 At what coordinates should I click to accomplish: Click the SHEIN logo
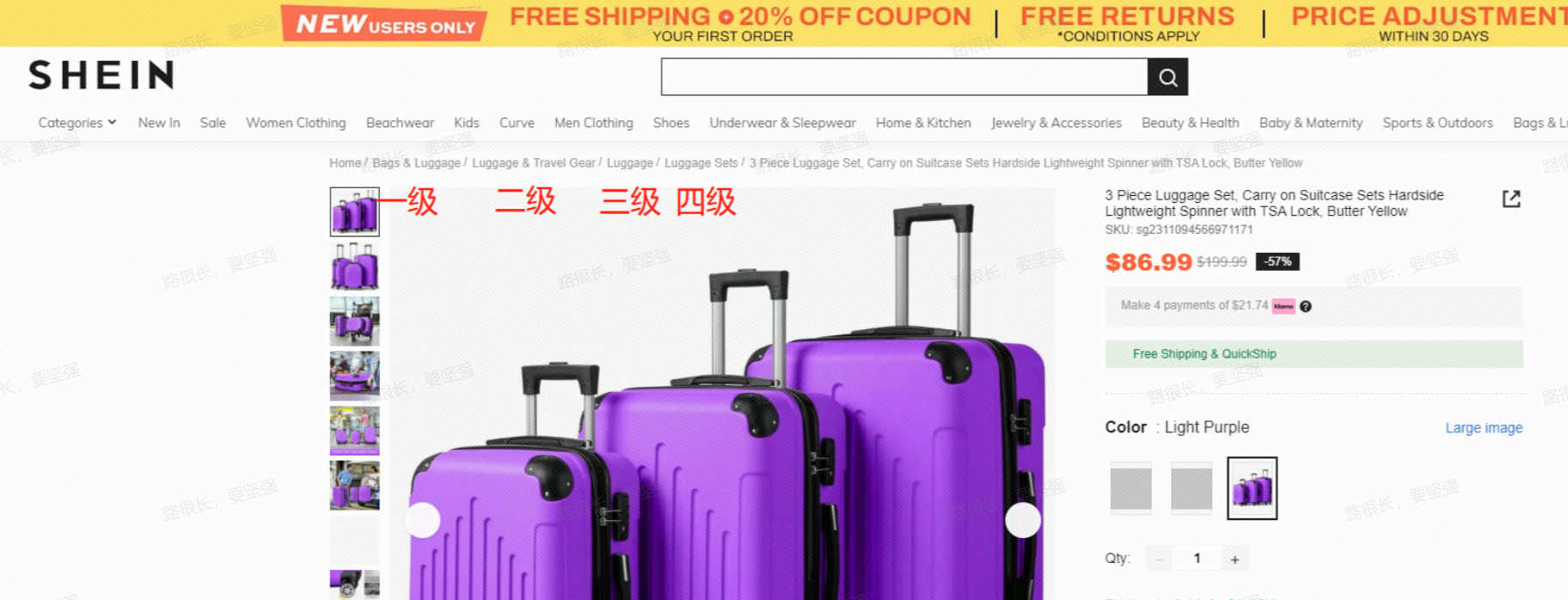(101, 76)
